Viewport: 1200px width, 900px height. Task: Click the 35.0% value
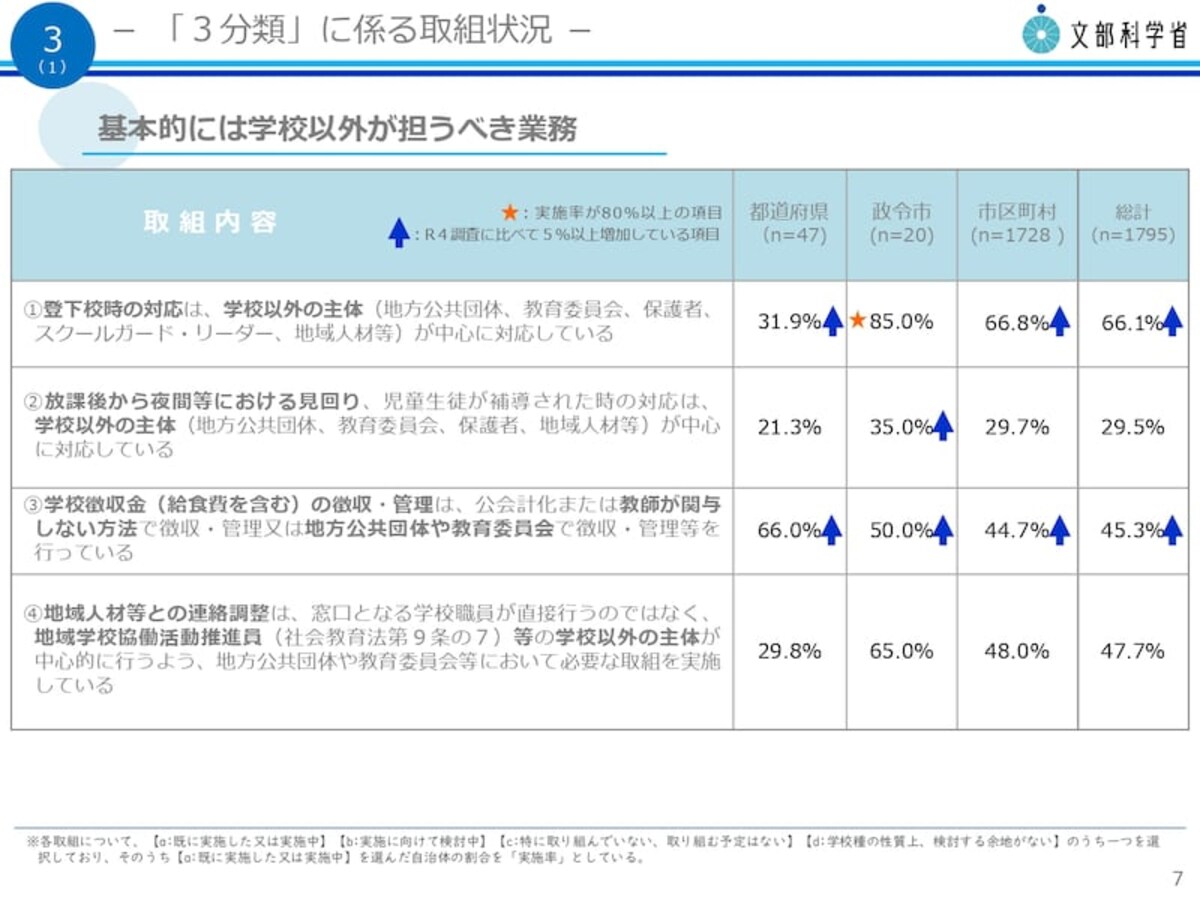tap(901, 427)
